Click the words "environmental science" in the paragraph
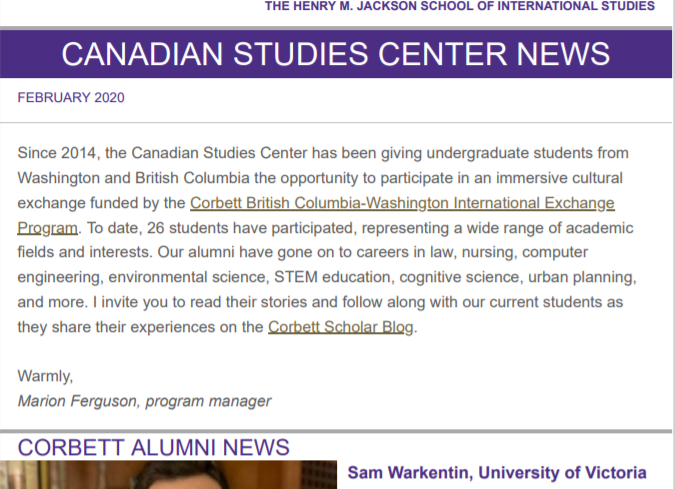The width and height of the screenshot is (675, 489). [187, 277]
